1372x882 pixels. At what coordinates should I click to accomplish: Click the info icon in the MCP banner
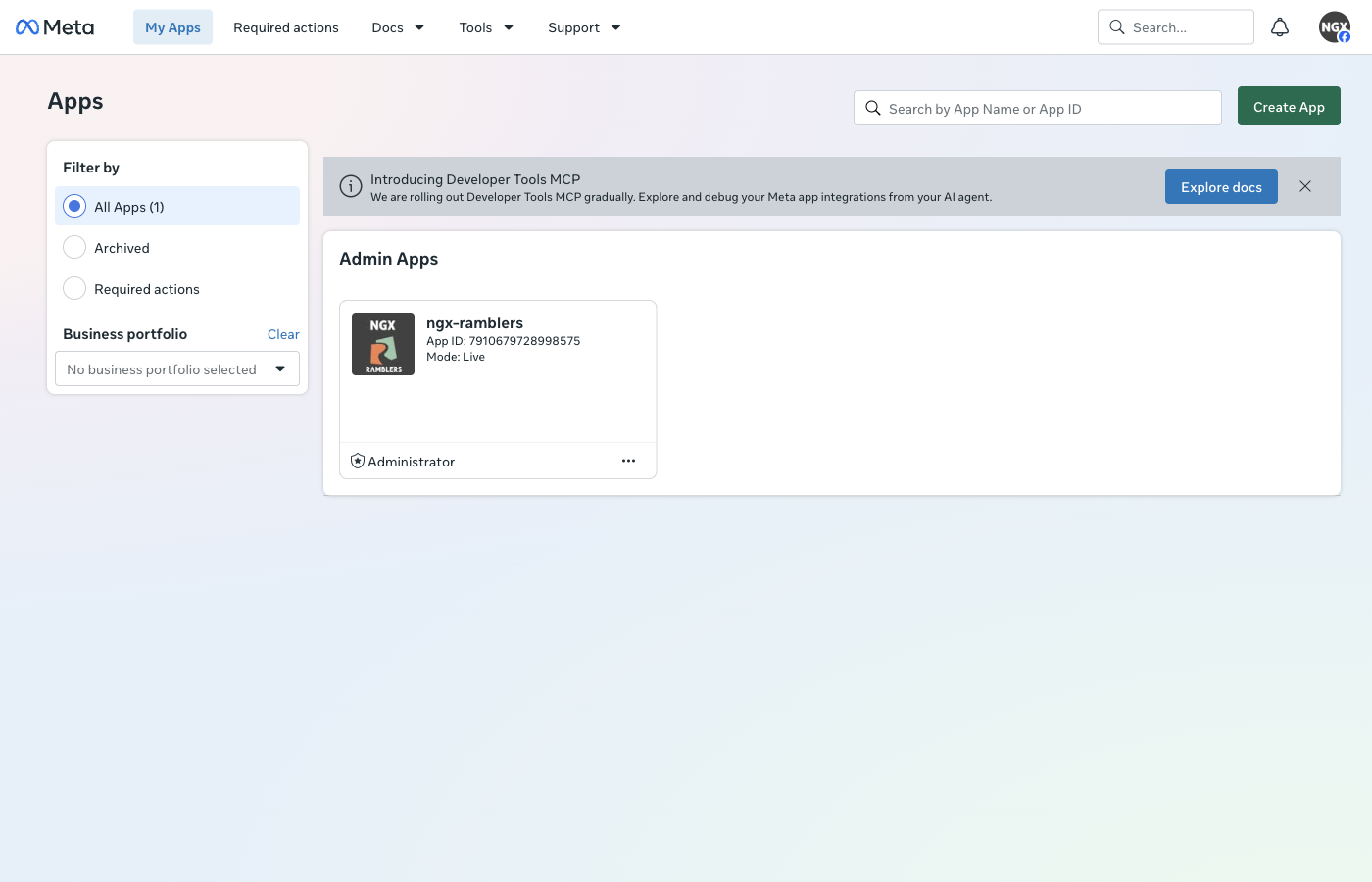[x=350, y=186]
